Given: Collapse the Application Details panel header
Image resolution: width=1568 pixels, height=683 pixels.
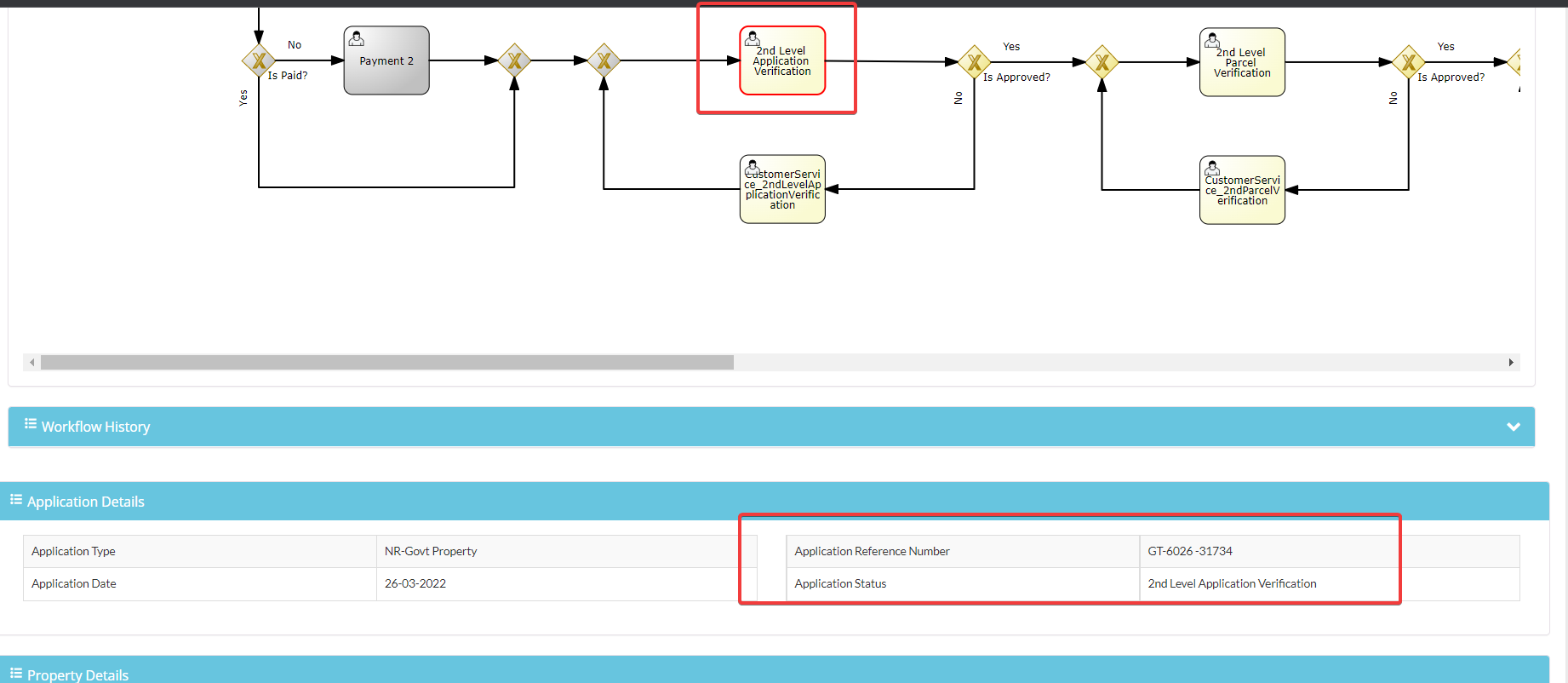Looking at the screenshot, I should click(x=775, y=502).
